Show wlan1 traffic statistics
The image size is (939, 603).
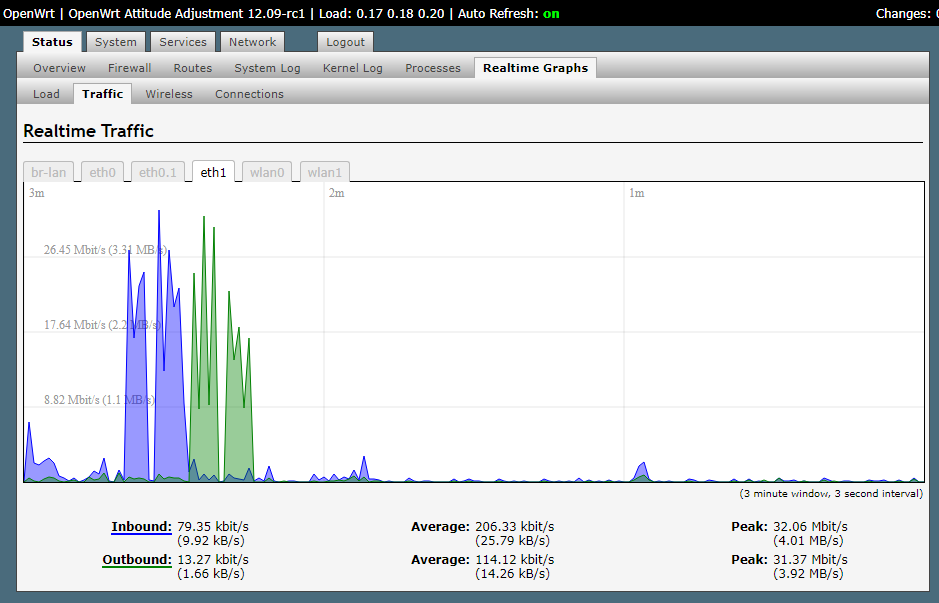tap(324, 171)
